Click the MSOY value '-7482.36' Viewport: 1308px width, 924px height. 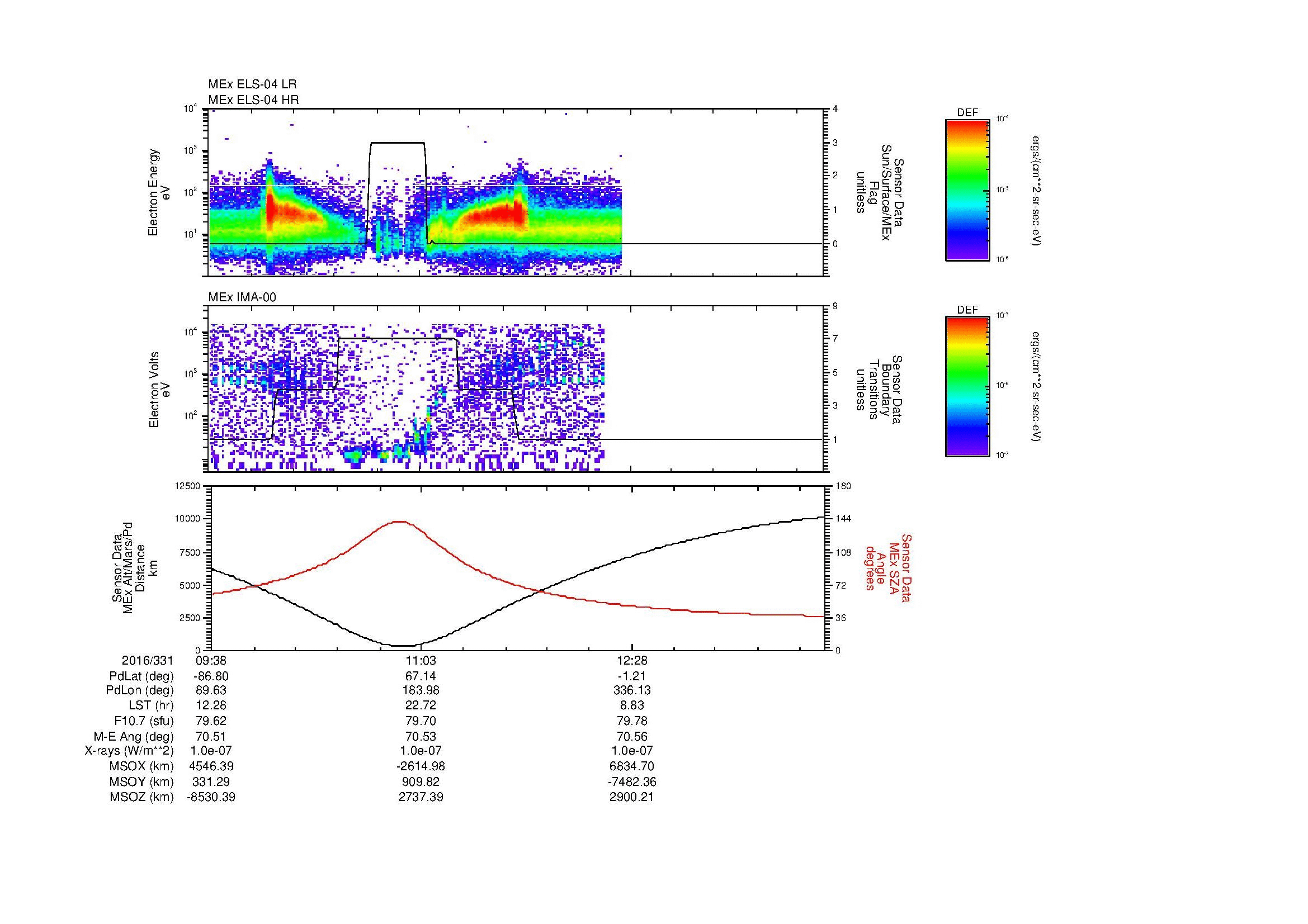(632, 781)
